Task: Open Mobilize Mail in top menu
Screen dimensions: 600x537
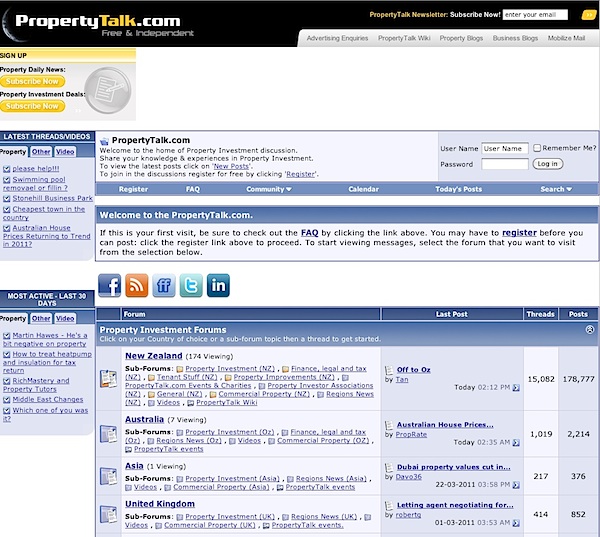Action: (x=566, y=38)
